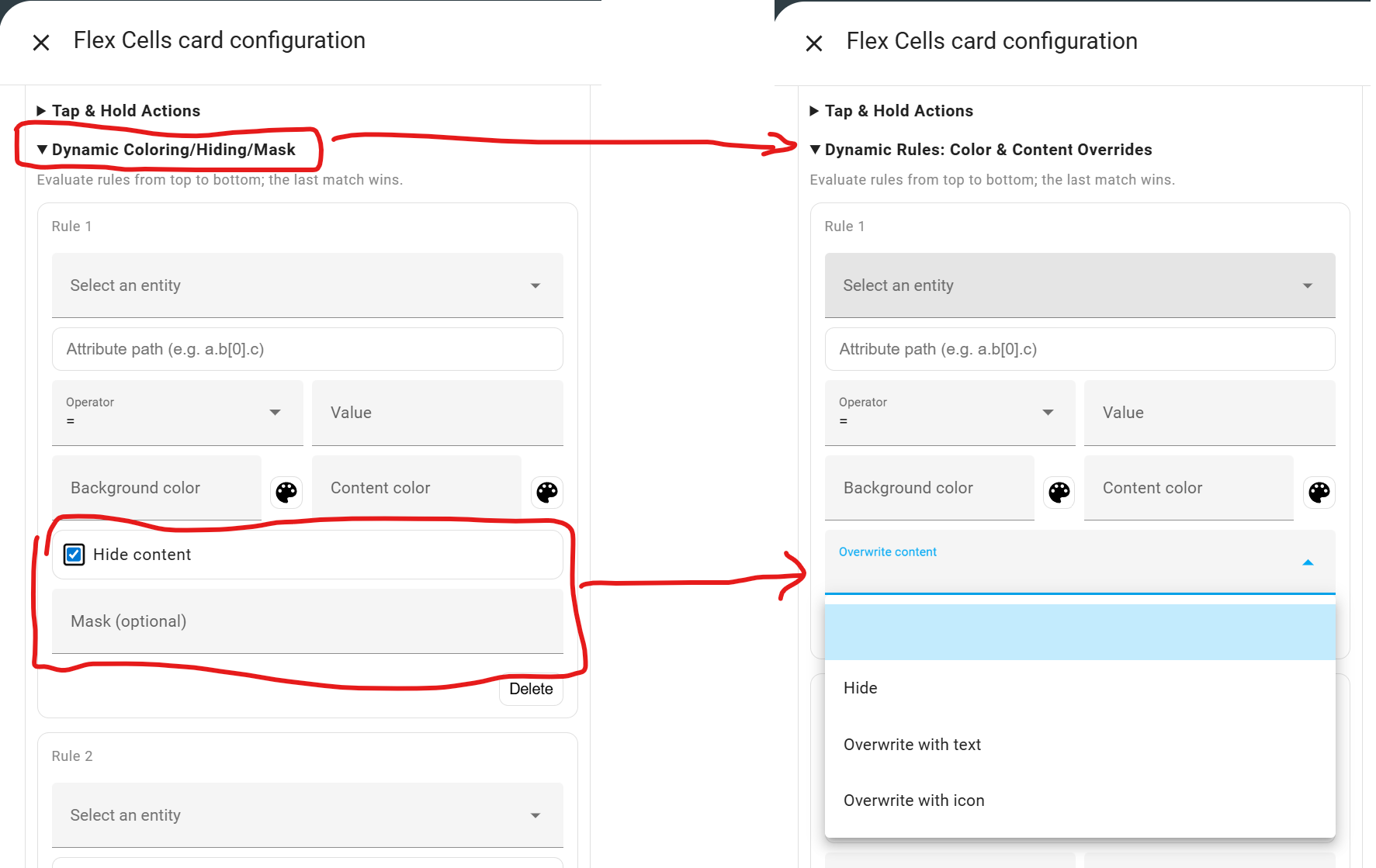The width and height of the screenshot is (1376, 868).
Task: Choose the Overwrite with icon option
Action: 913,801
